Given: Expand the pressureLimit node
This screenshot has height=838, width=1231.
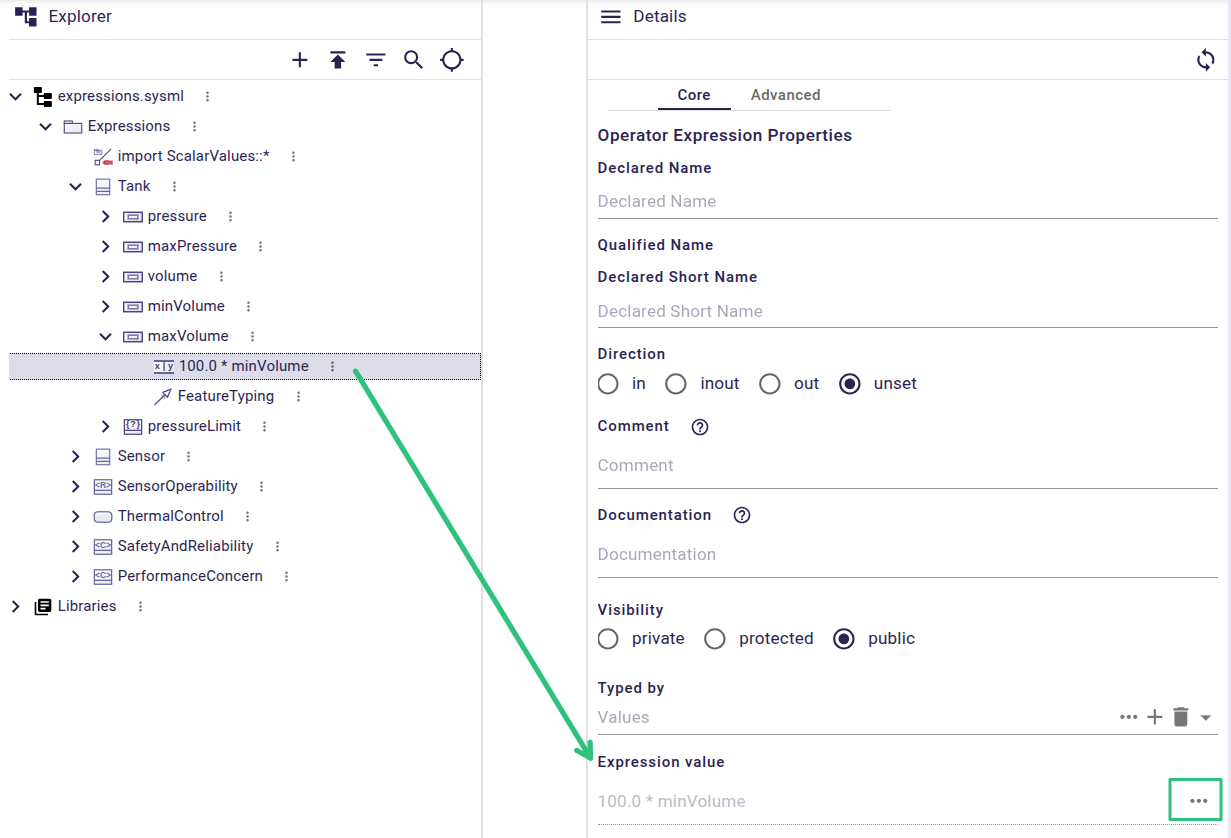Looking at the screenshot, I should tap(105, 426).
